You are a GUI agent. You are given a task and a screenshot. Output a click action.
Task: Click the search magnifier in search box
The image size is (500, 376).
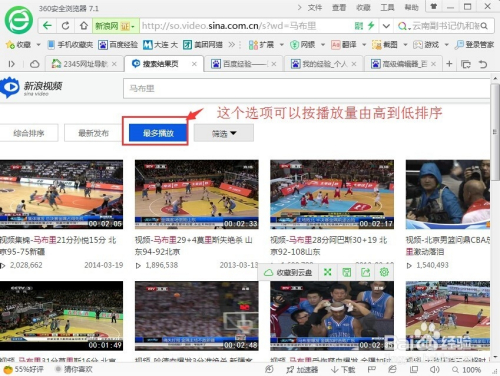click(x=484, y=26)
